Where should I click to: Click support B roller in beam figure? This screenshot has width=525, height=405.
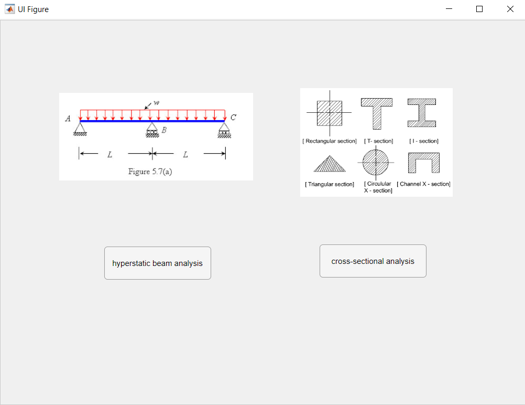point(152,130)
